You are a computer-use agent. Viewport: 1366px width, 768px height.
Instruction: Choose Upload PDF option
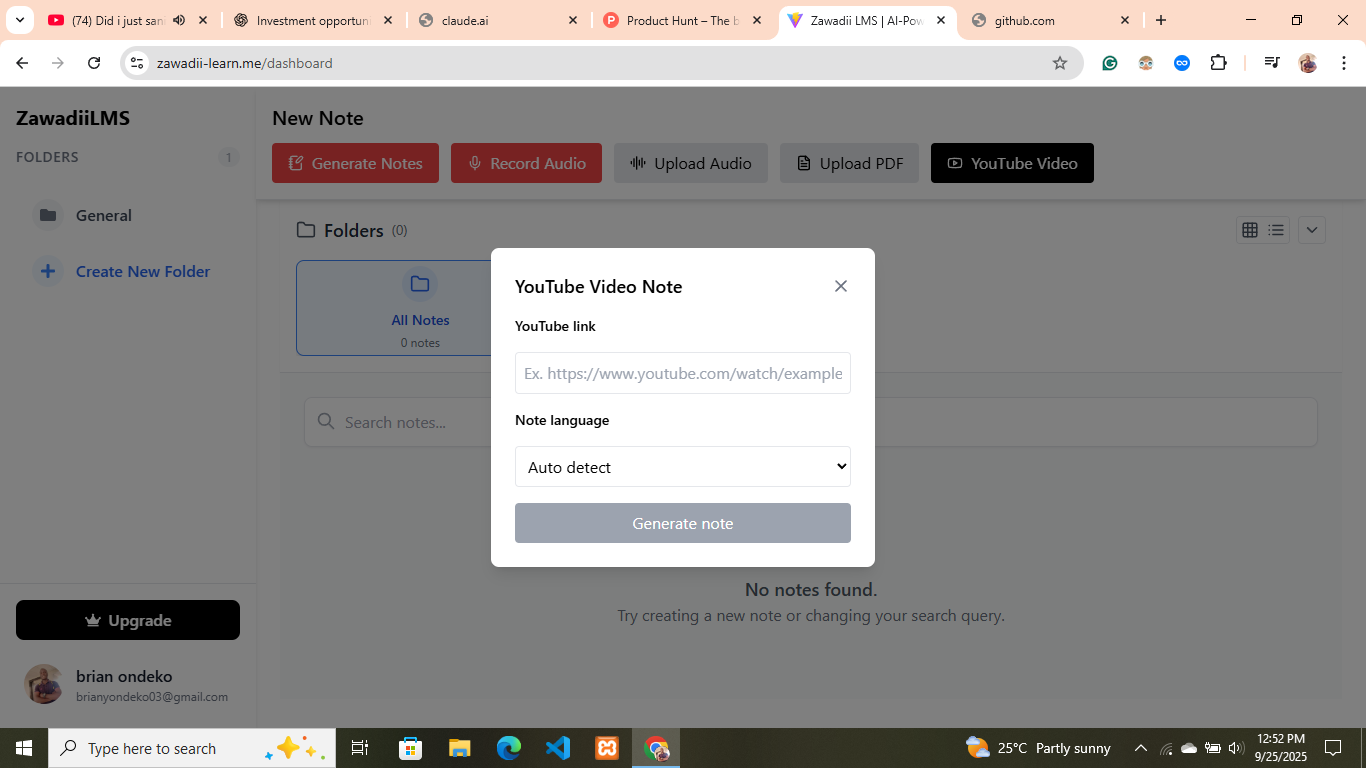pos(849,163)
